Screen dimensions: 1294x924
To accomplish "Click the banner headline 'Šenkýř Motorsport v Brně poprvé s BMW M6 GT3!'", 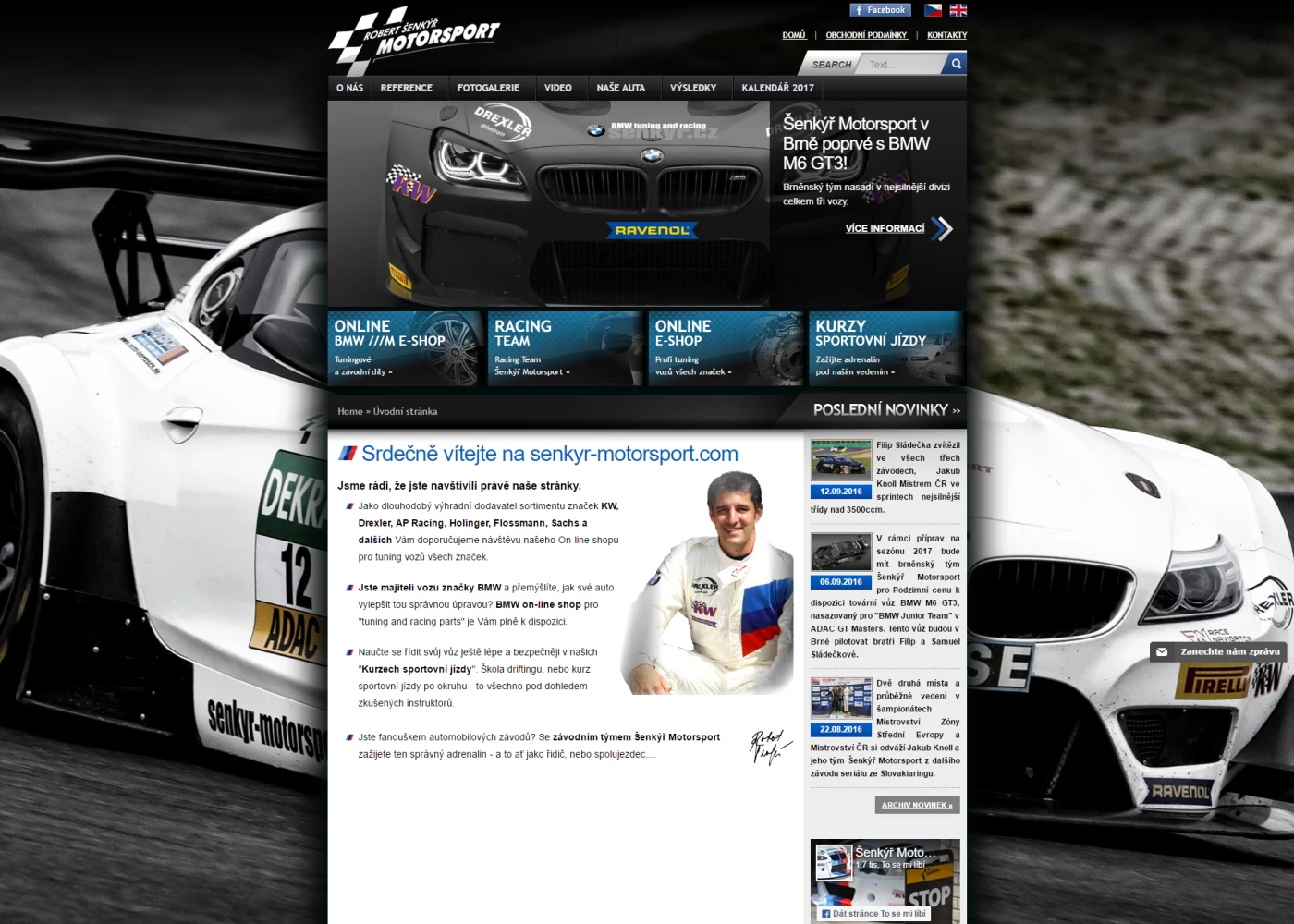I will point(857,143).
